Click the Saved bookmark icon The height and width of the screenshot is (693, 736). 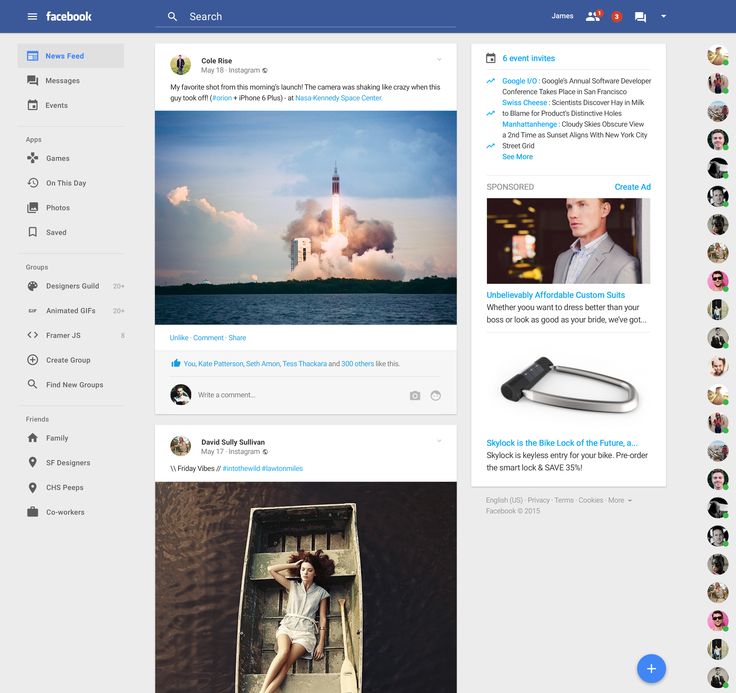[x=32, y=232]
